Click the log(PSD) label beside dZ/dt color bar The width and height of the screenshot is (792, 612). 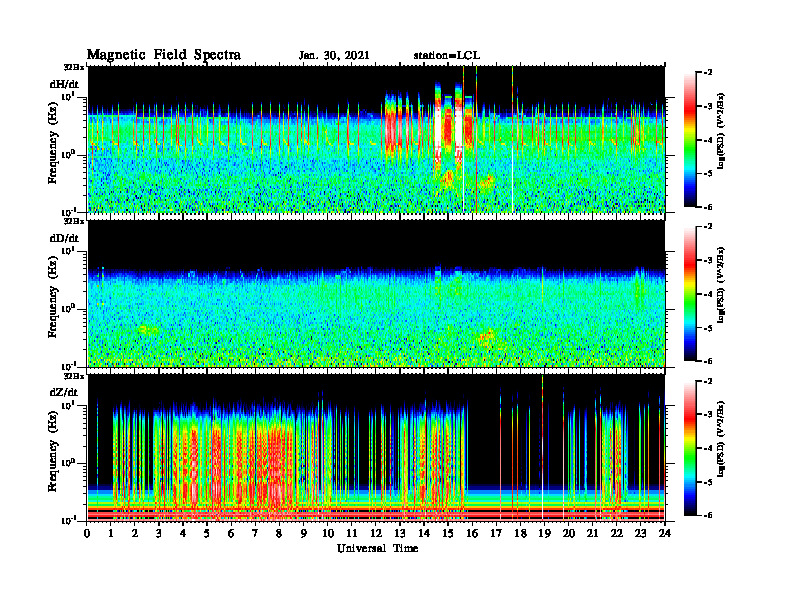coord(721,439)
